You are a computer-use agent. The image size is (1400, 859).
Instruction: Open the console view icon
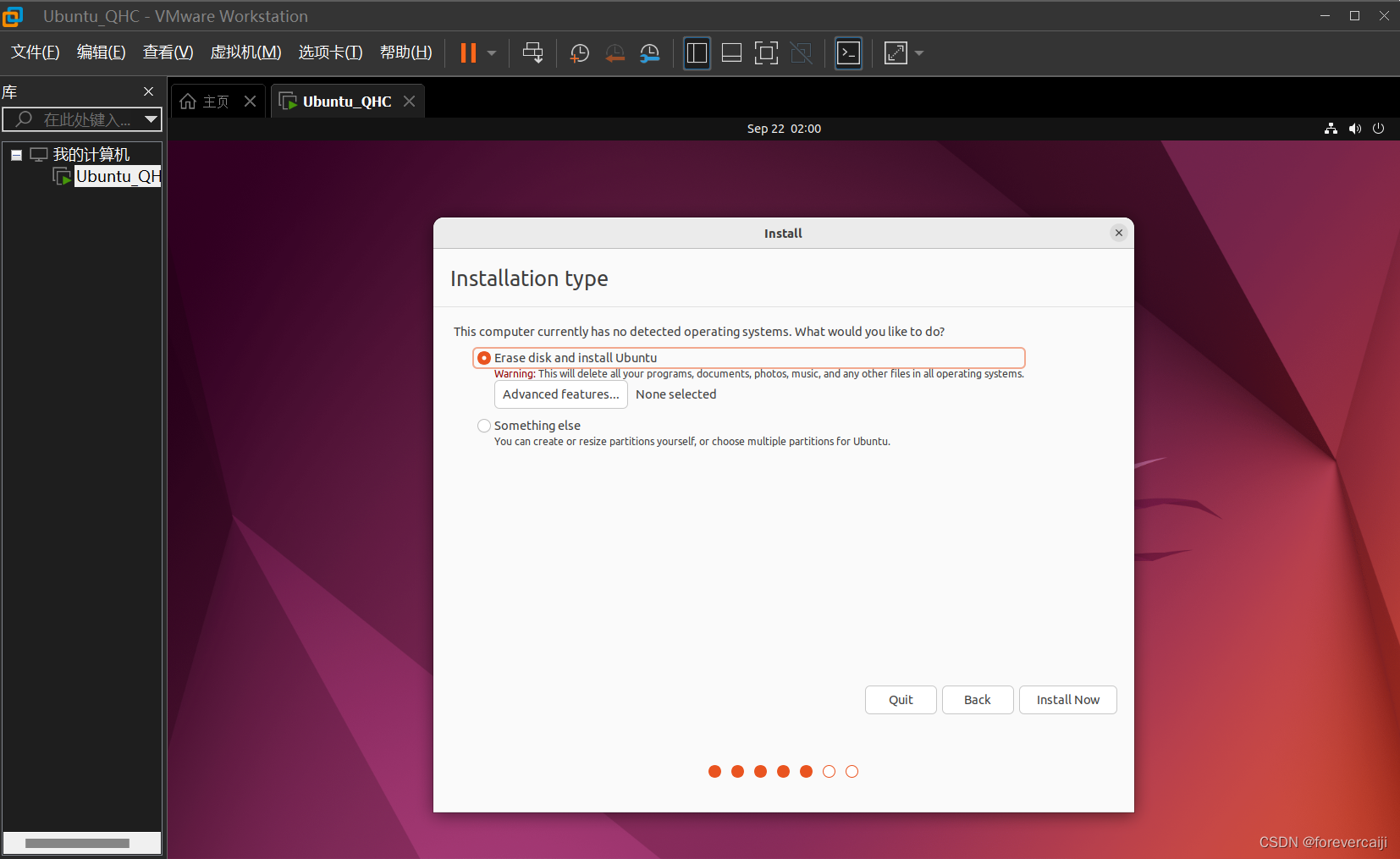(848, 53)
